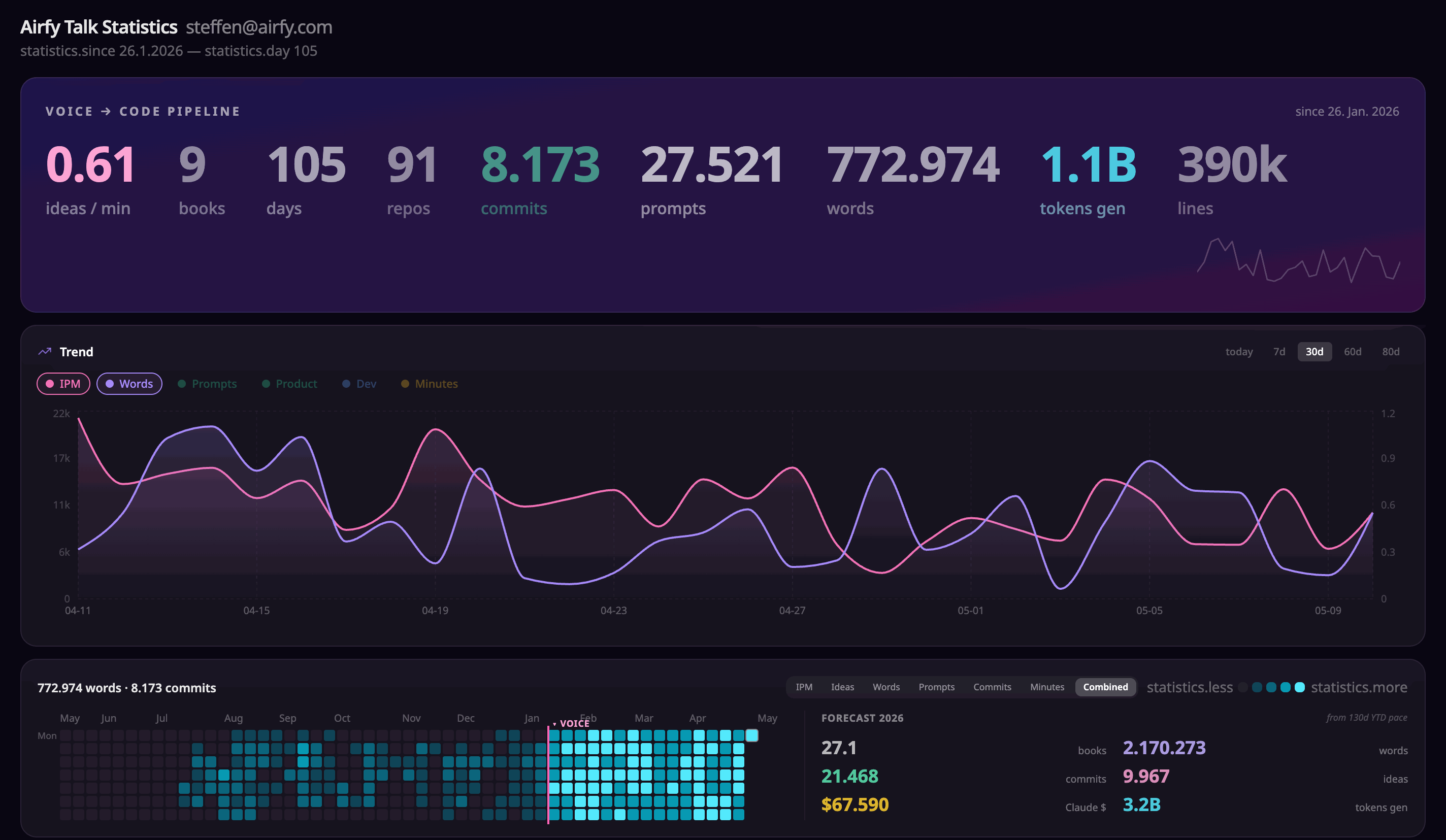The image size is (1446, 840).
Task: Select the 30d time range
Action: coord(1314,352)
